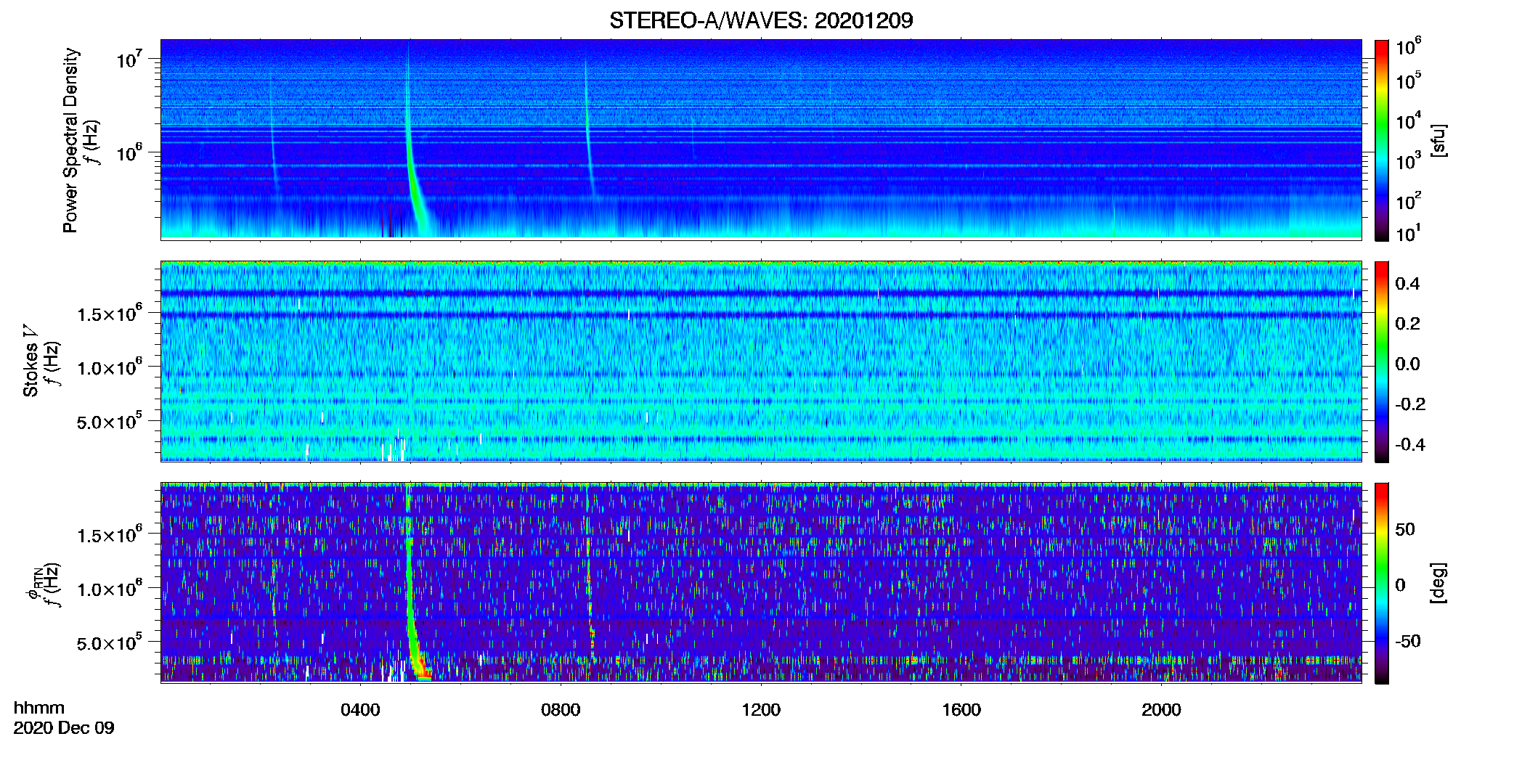The height and width of the screenshot is (784, 1522).
Task: Click the -0.2 label on the Stokes V color bar
Action: (x=1409, y=404)
